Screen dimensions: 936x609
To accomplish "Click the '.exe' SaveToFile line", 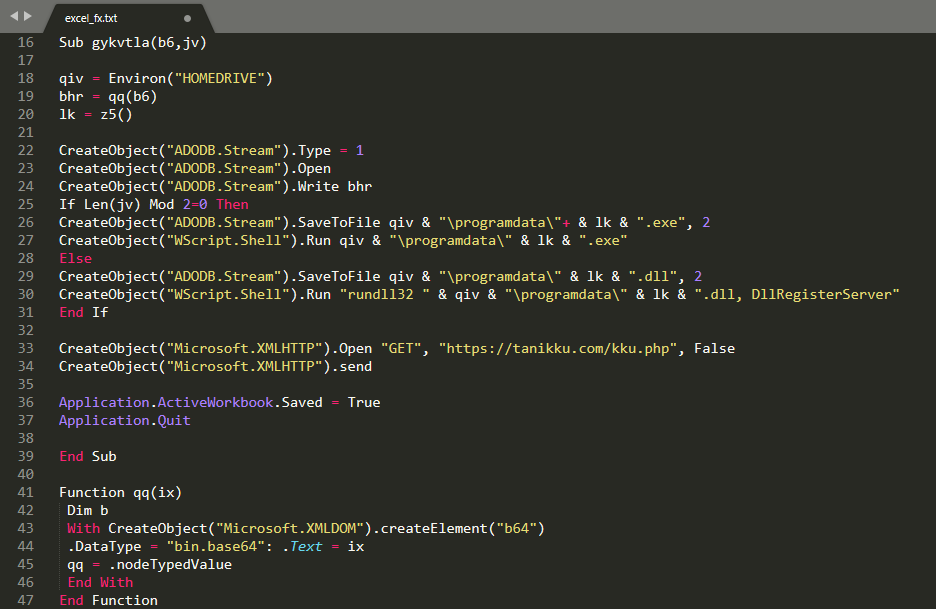I will [x=384, y=222].
